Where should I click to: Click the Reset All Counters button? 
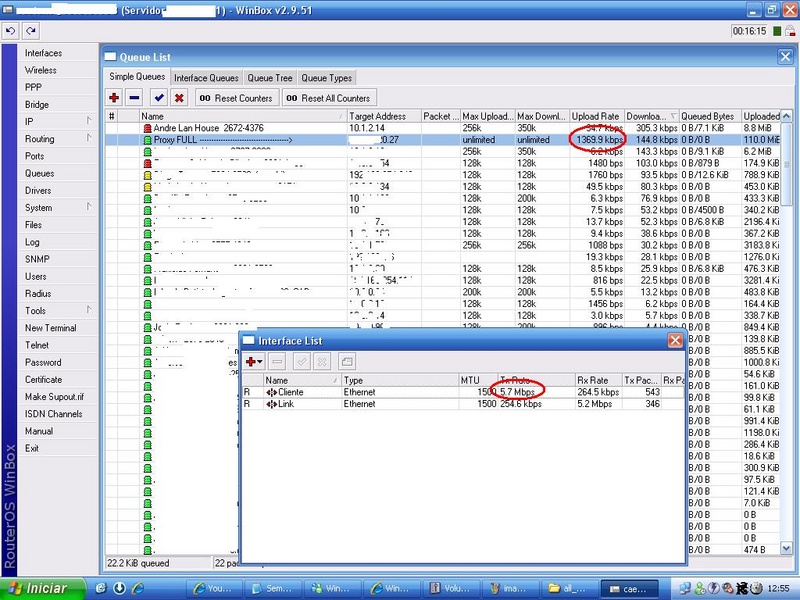(x=329, y=98)
